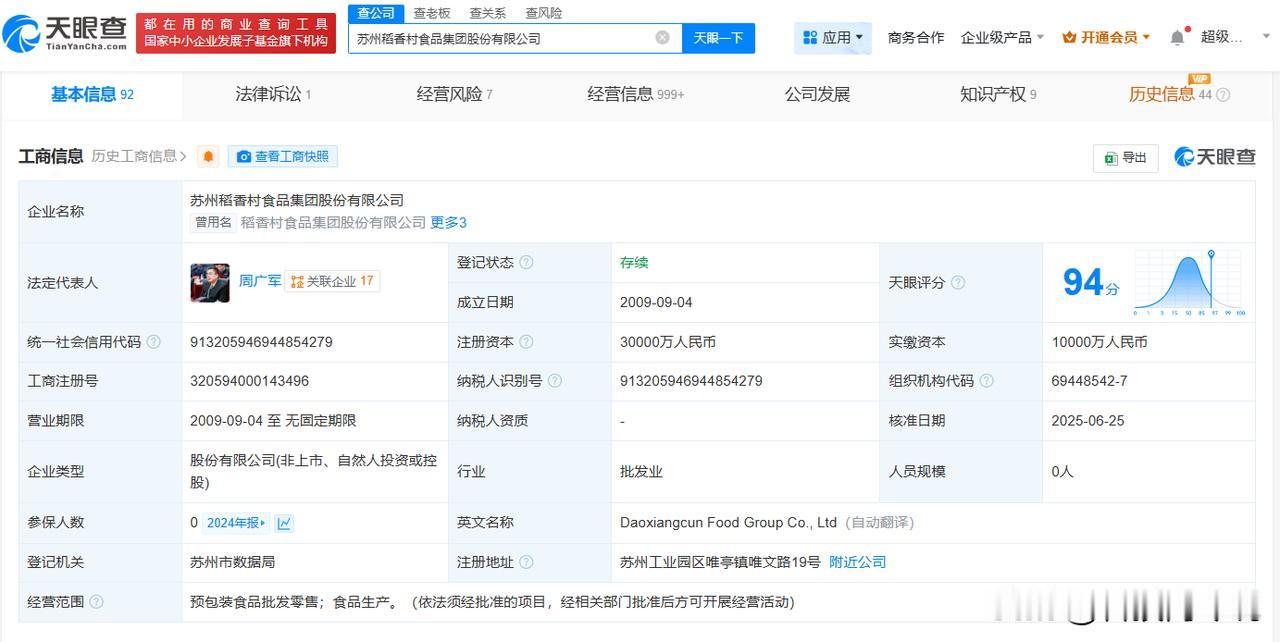
Task: Select the 基本信息 tab
Action: tap(92, 94)
